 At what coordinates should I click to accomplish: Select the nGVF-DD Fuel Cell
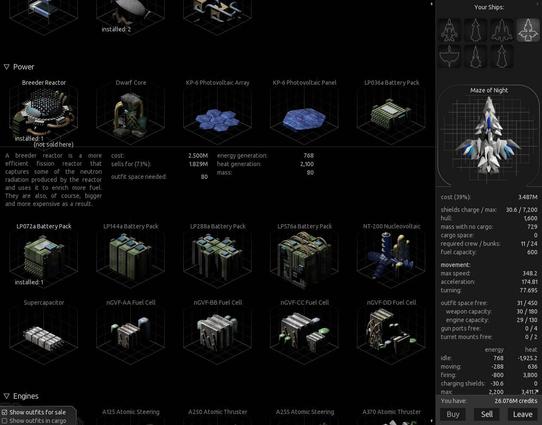(391, 332)
